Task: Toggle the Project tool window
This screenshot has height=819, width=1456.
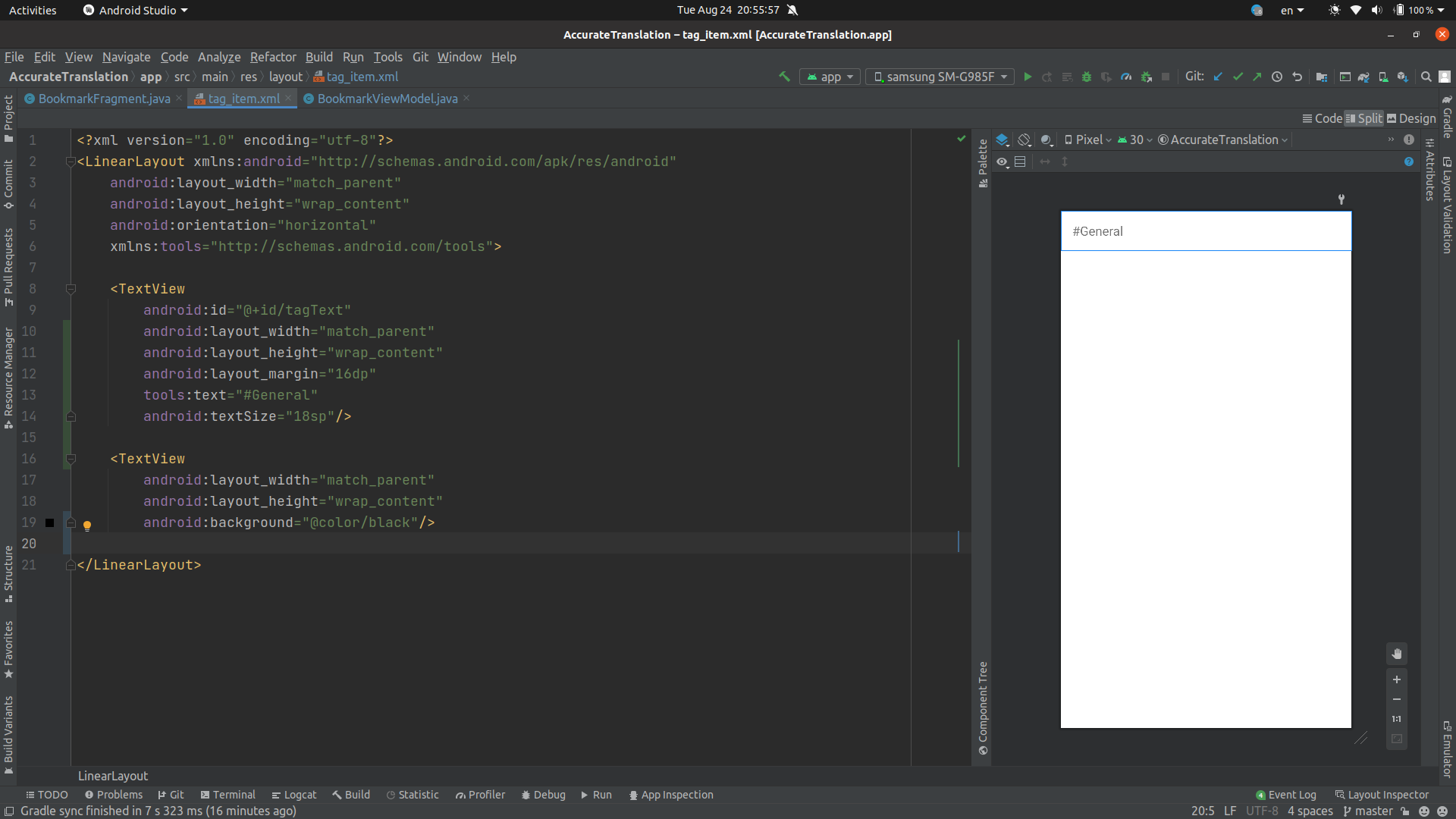Action: coord(8,118)
